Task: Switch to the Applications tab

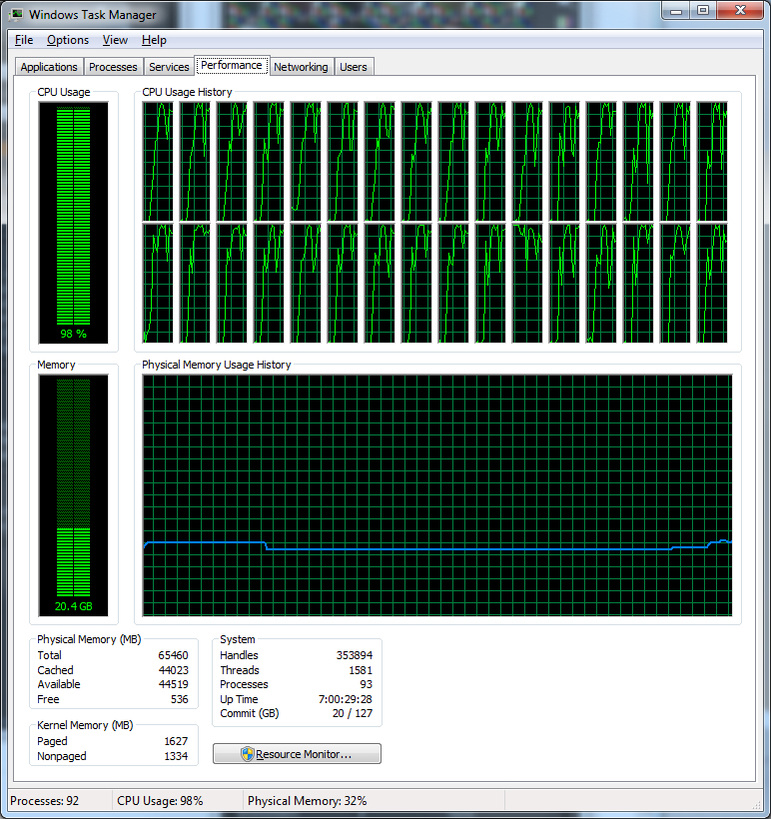Action: click(49, 67)
